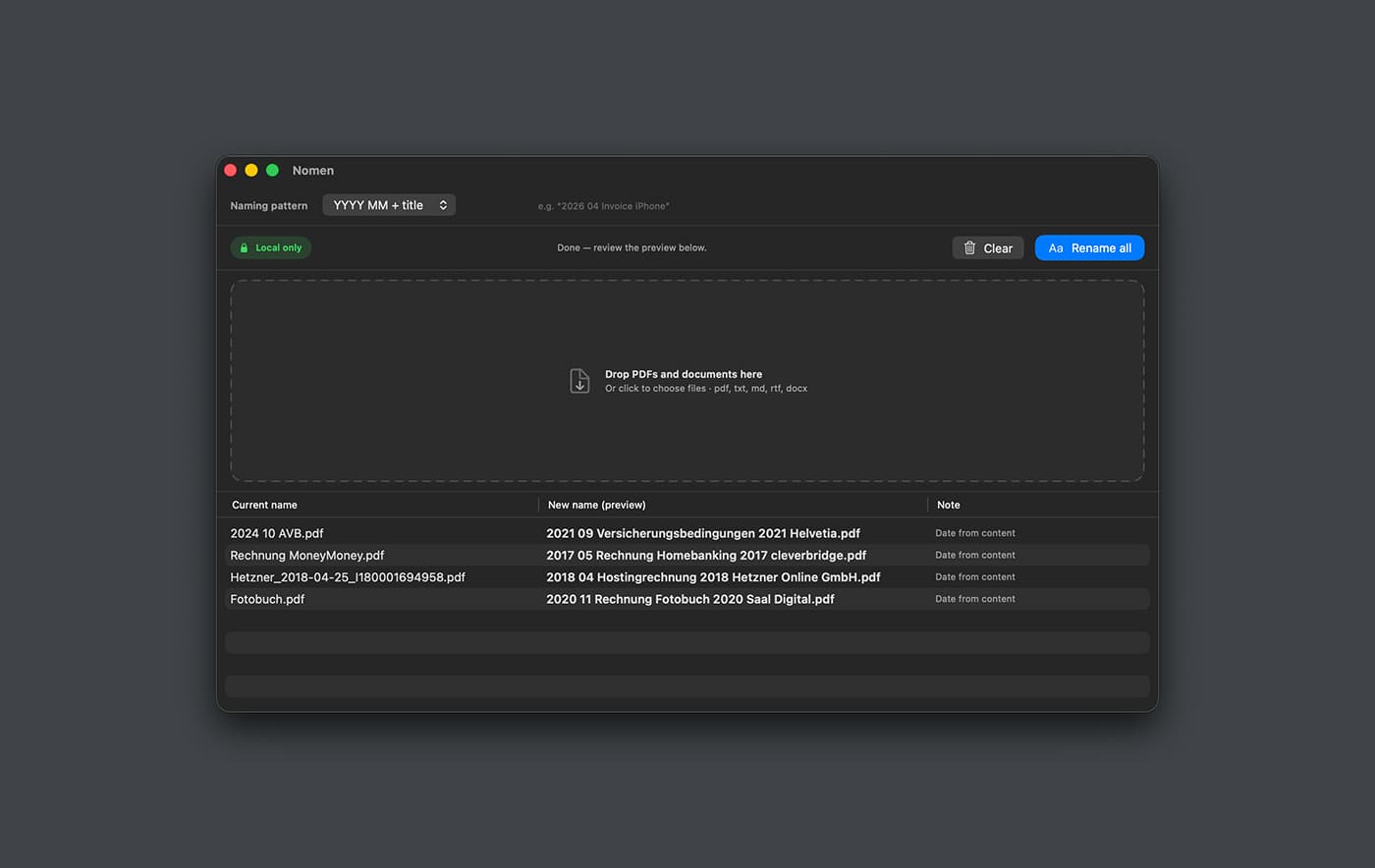Select the Hetzner_2018-04-25 file row
This screenshot has height=868, width=1375.
(348, 577)
